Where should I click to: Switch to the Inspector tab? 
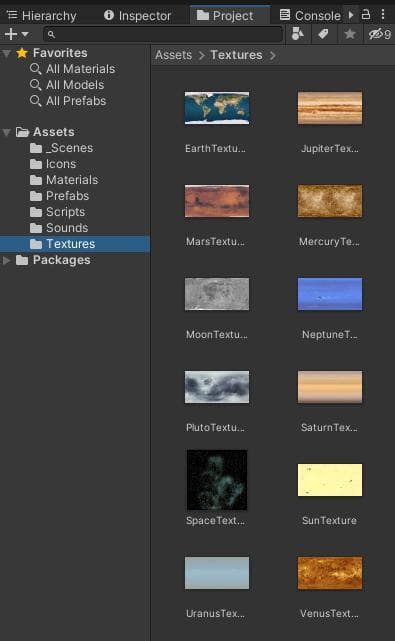137,16
